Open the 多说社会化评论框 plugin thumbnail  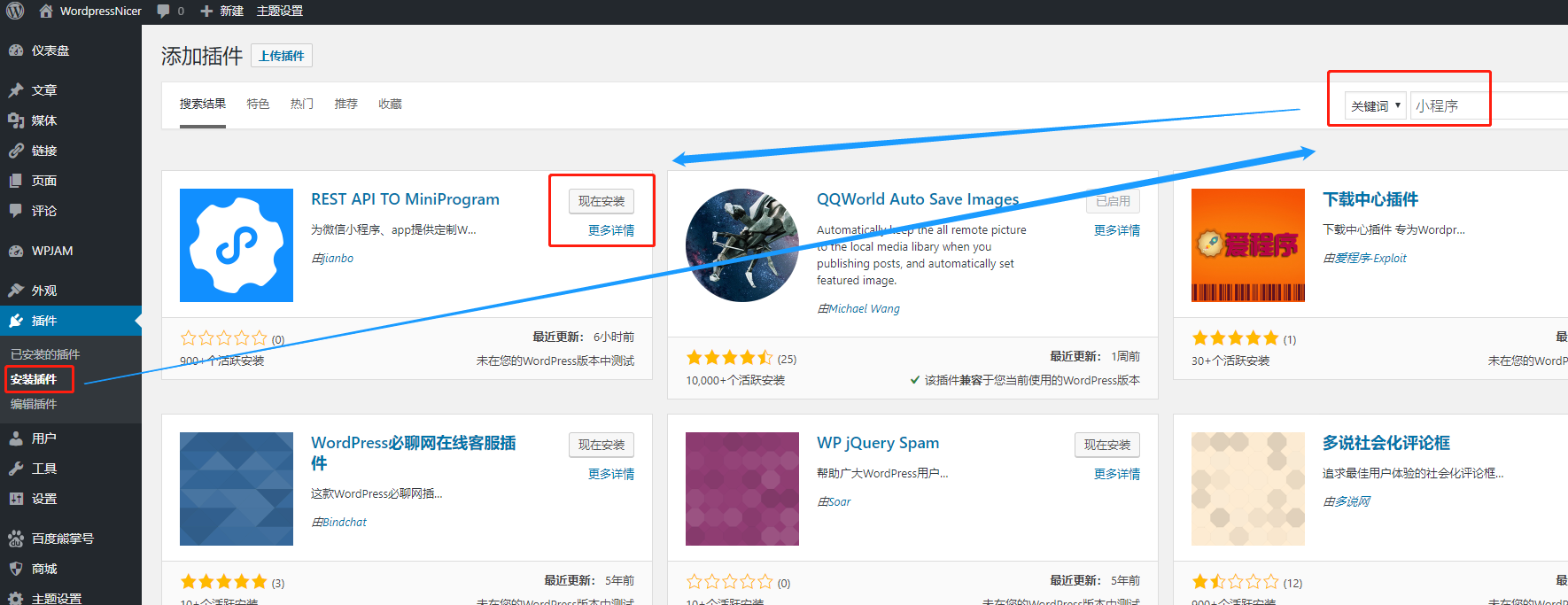(1248, 489)
